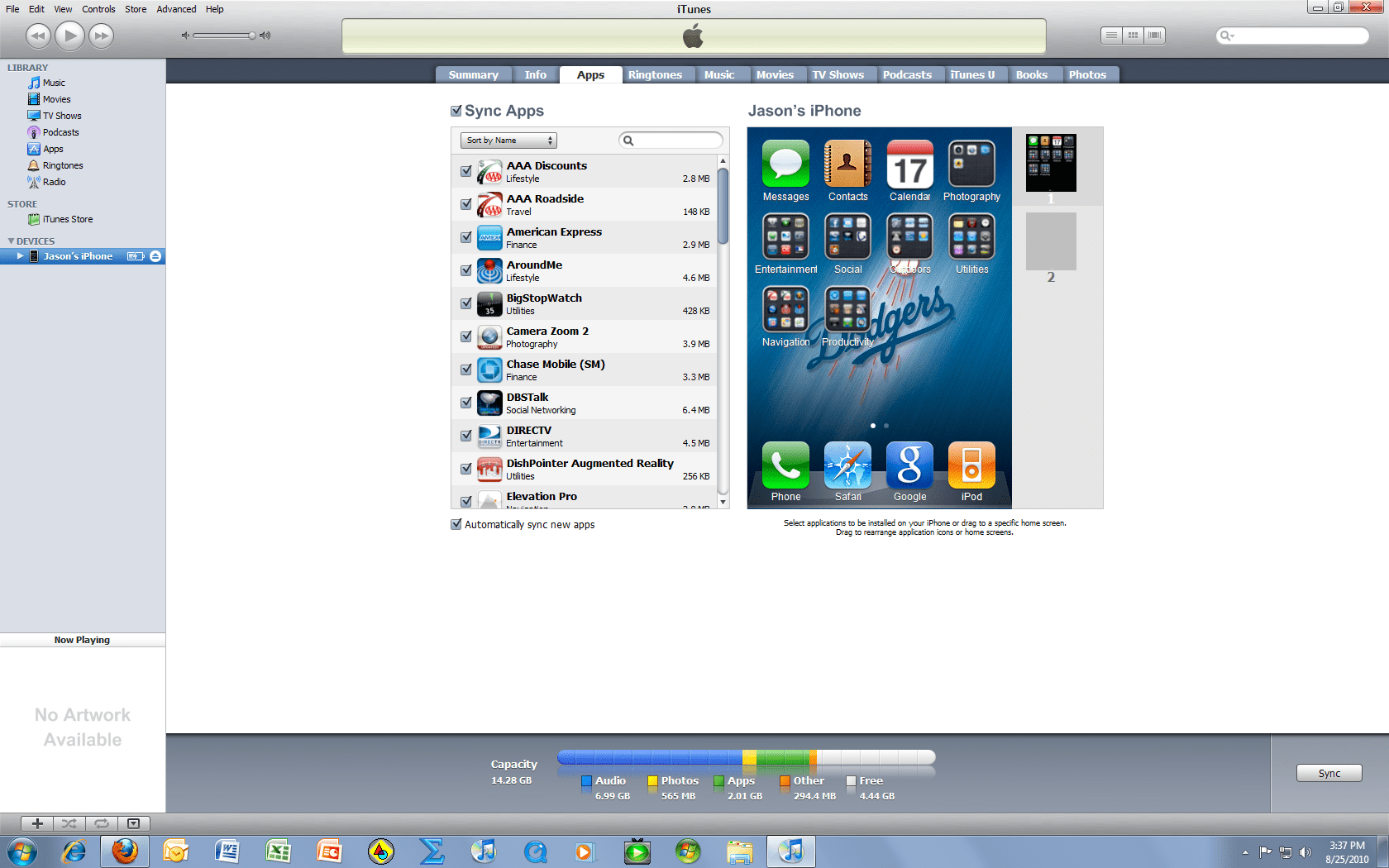Screen dimensions: 1389x868
Task: Switch to the Info tab
Action: point(535,74)
